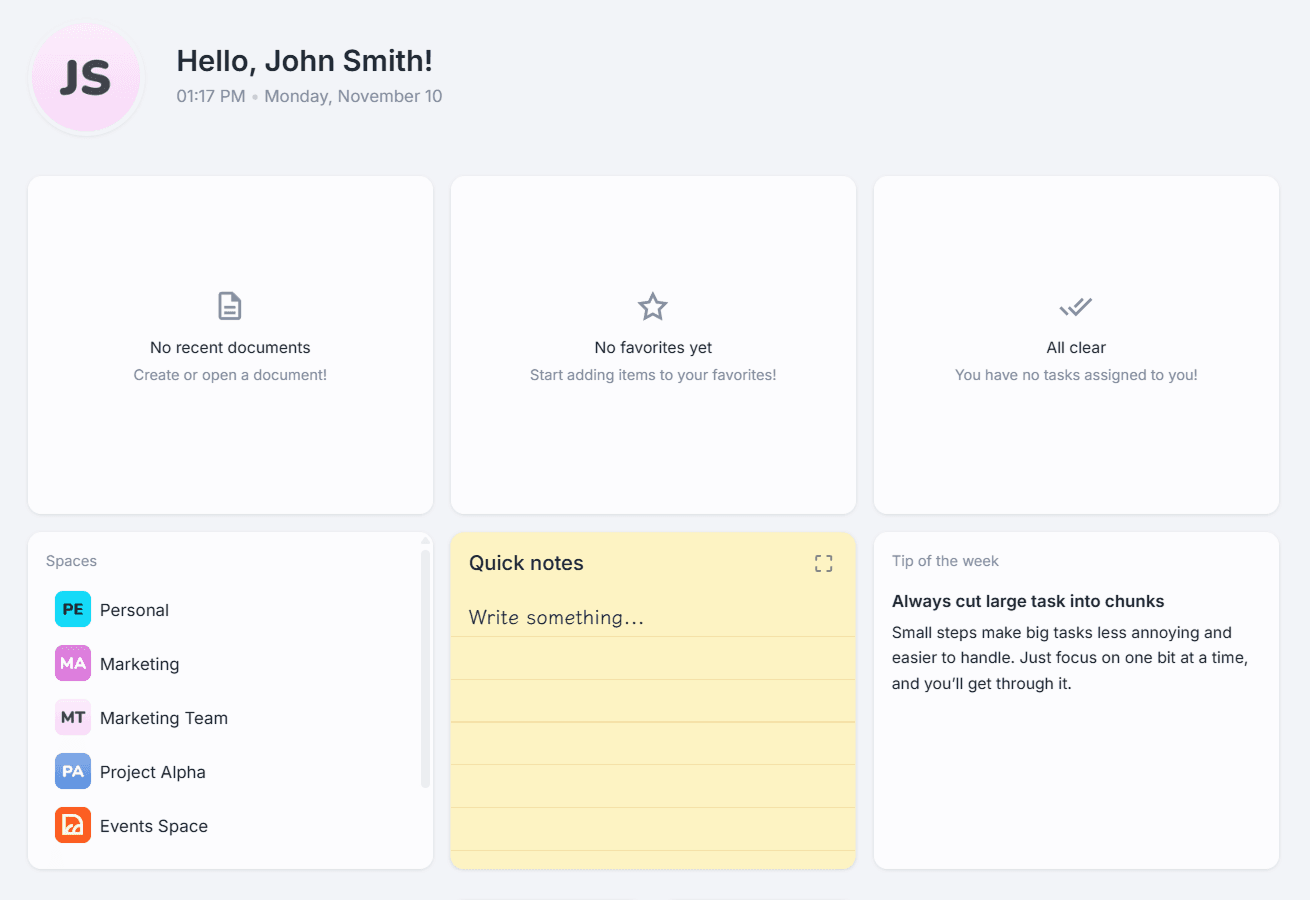The image size is (1310, 900).
Task: Click the Quick notes heading
Action: [526, 563]
